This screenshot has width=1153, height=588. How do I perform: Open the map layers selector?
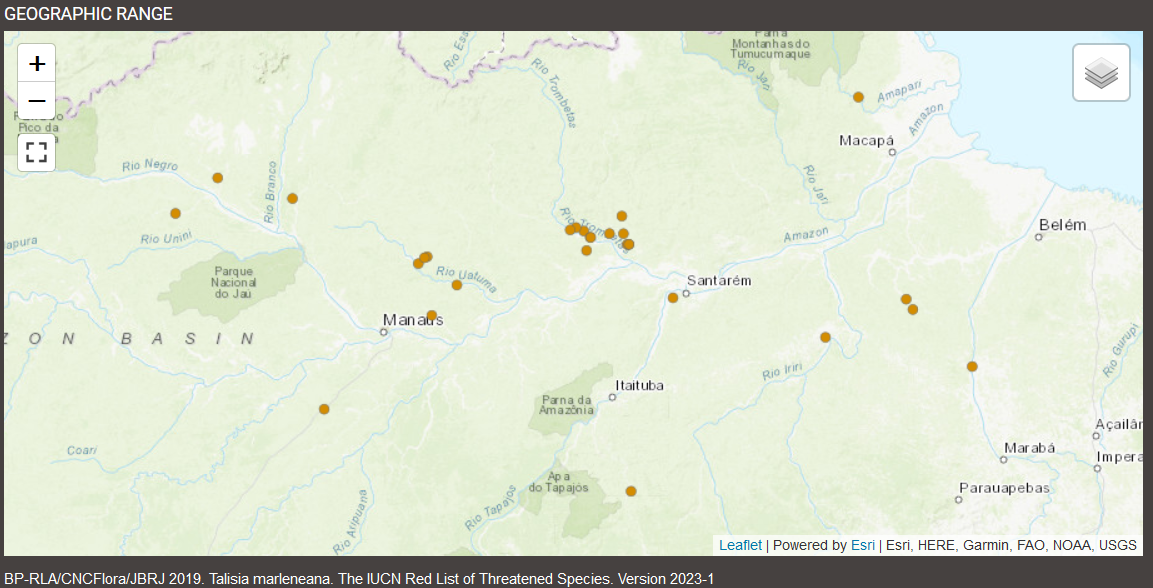coord(1101,73)
